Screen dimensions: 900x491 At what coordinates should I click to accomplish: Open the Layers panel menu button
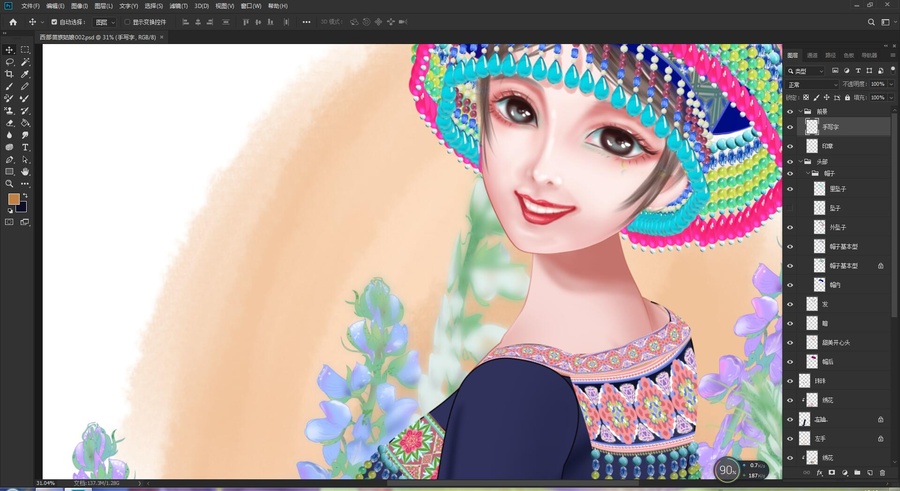[892, 55]
